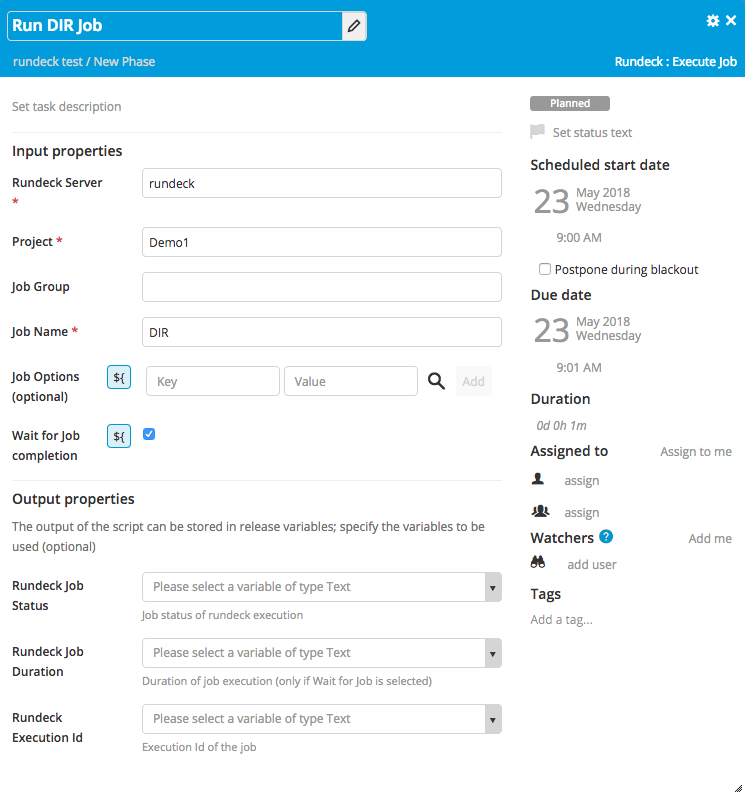Open Rundeck Execution Id variable dropdown
Screen dimensions: 745x795
[x=322, y=719]
